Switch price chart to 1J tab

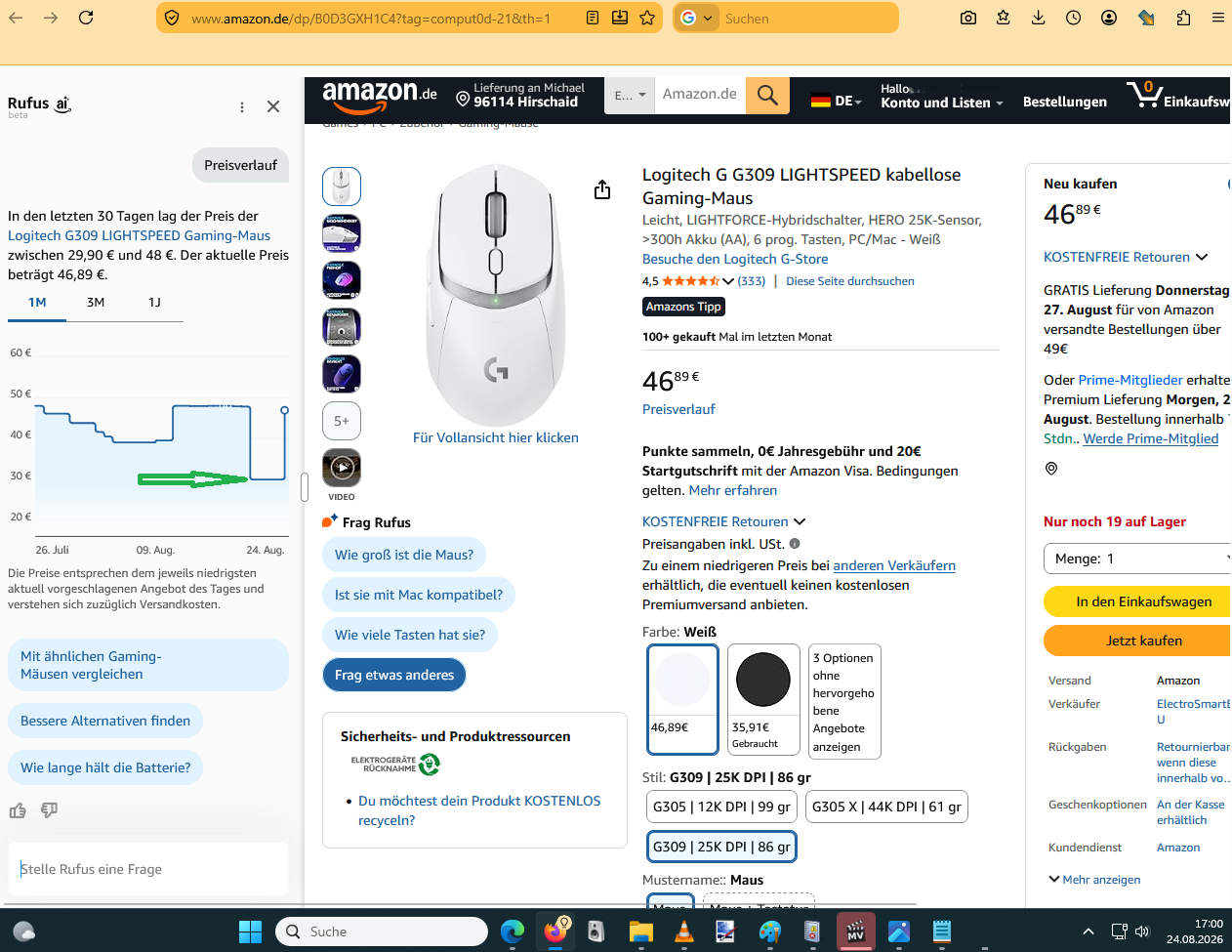[154, 303]
